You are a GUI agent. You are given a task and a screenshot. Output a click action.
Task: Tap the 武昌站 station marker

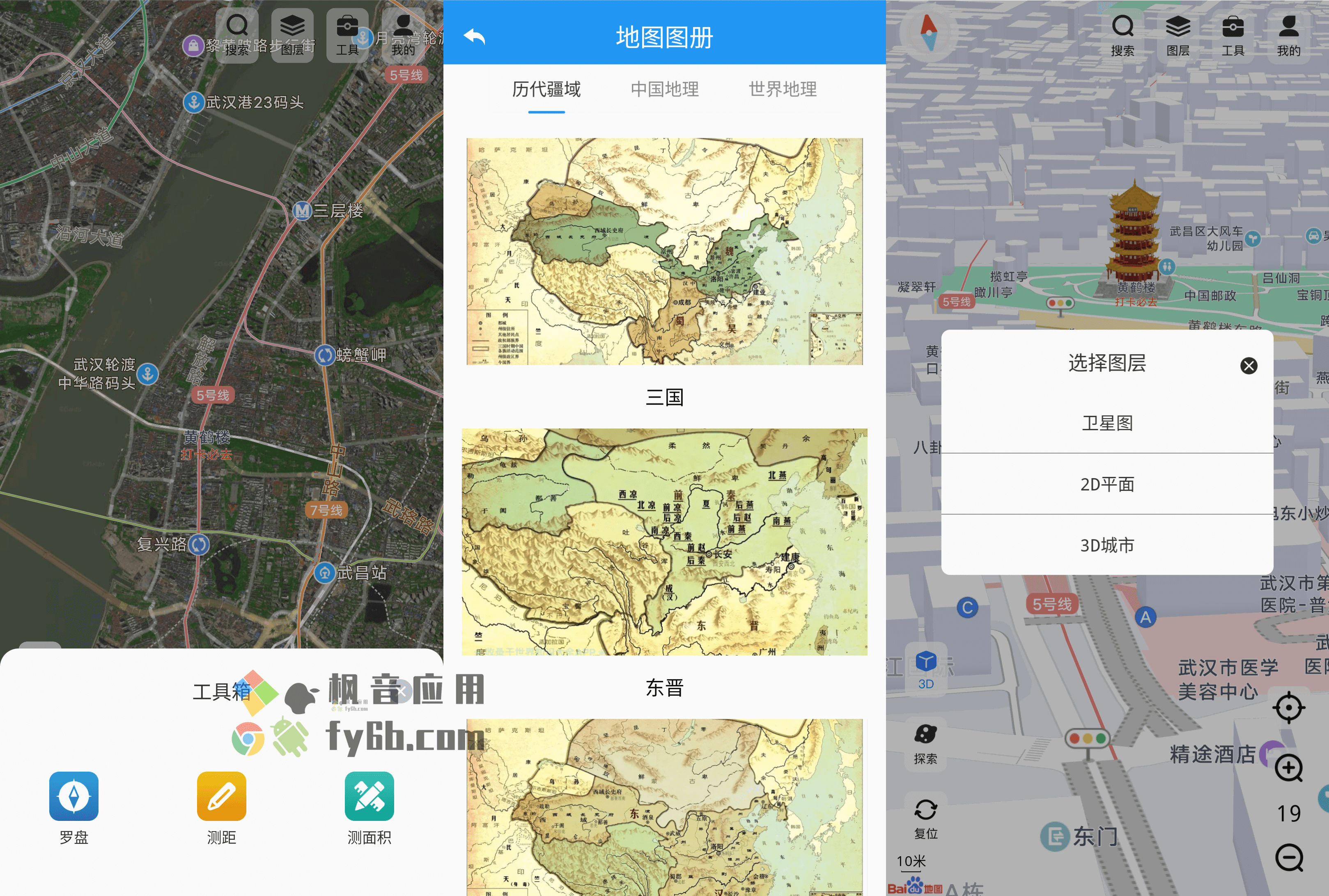tap(325, 572)
